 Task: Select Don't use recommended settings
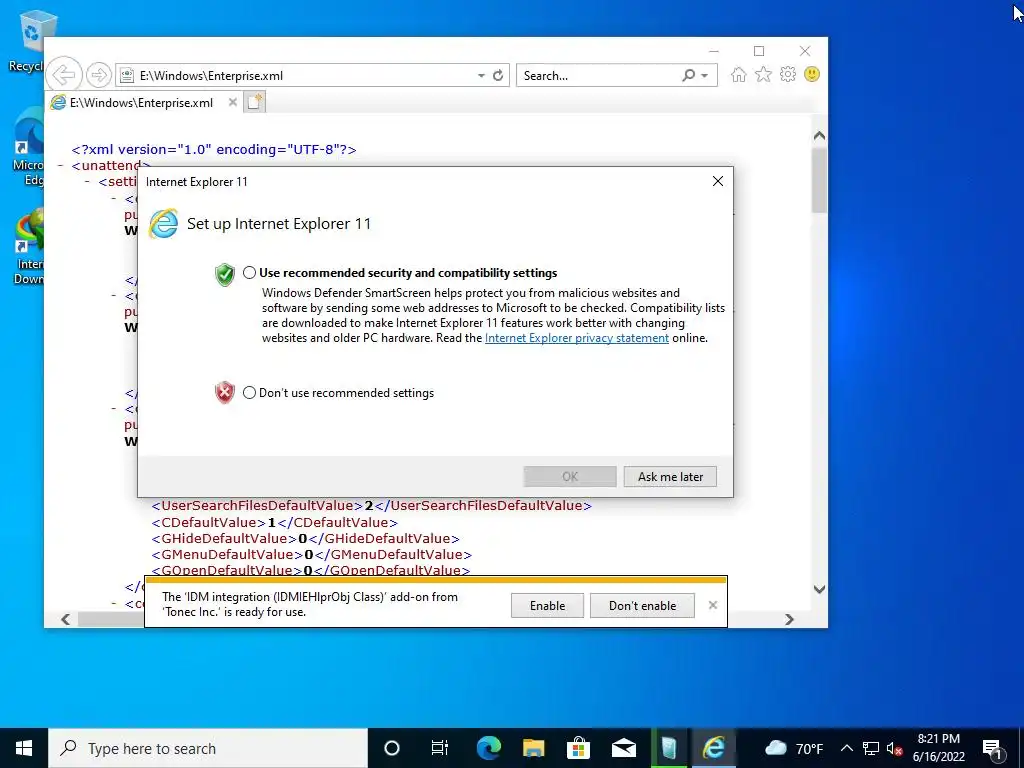click(x=249, y=392)
